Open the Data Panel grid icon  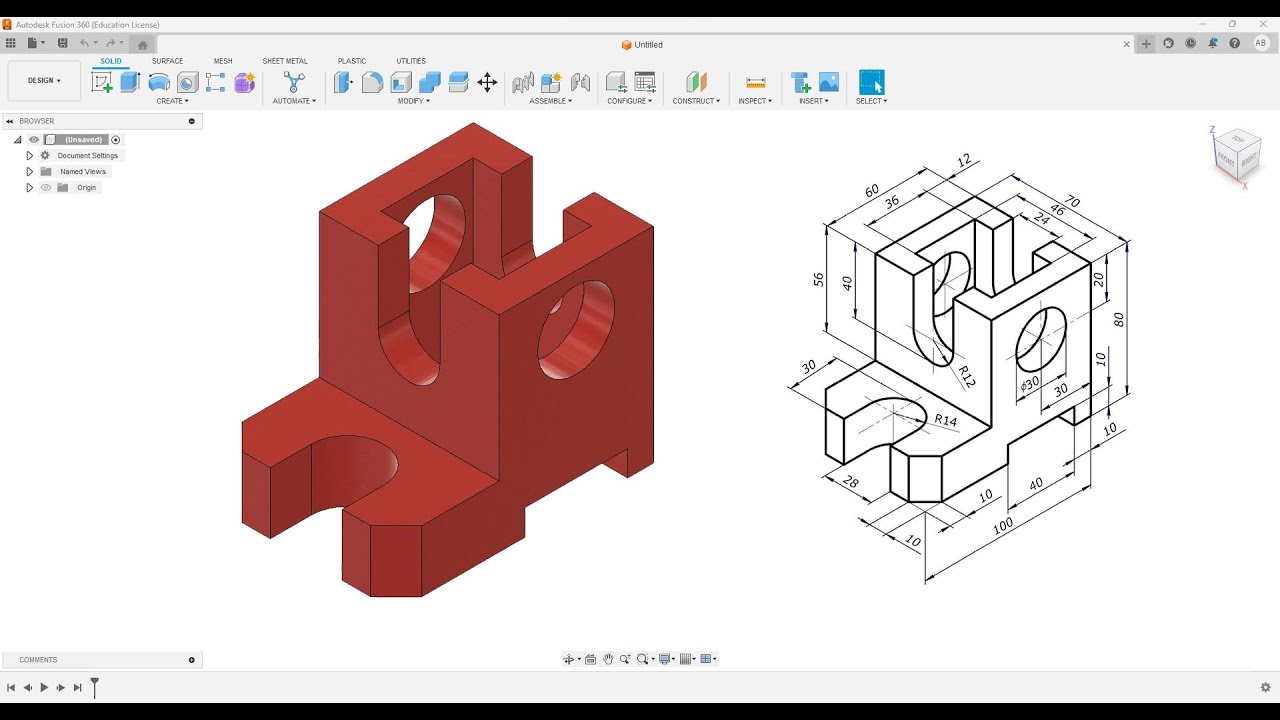(x=11, y=43)
